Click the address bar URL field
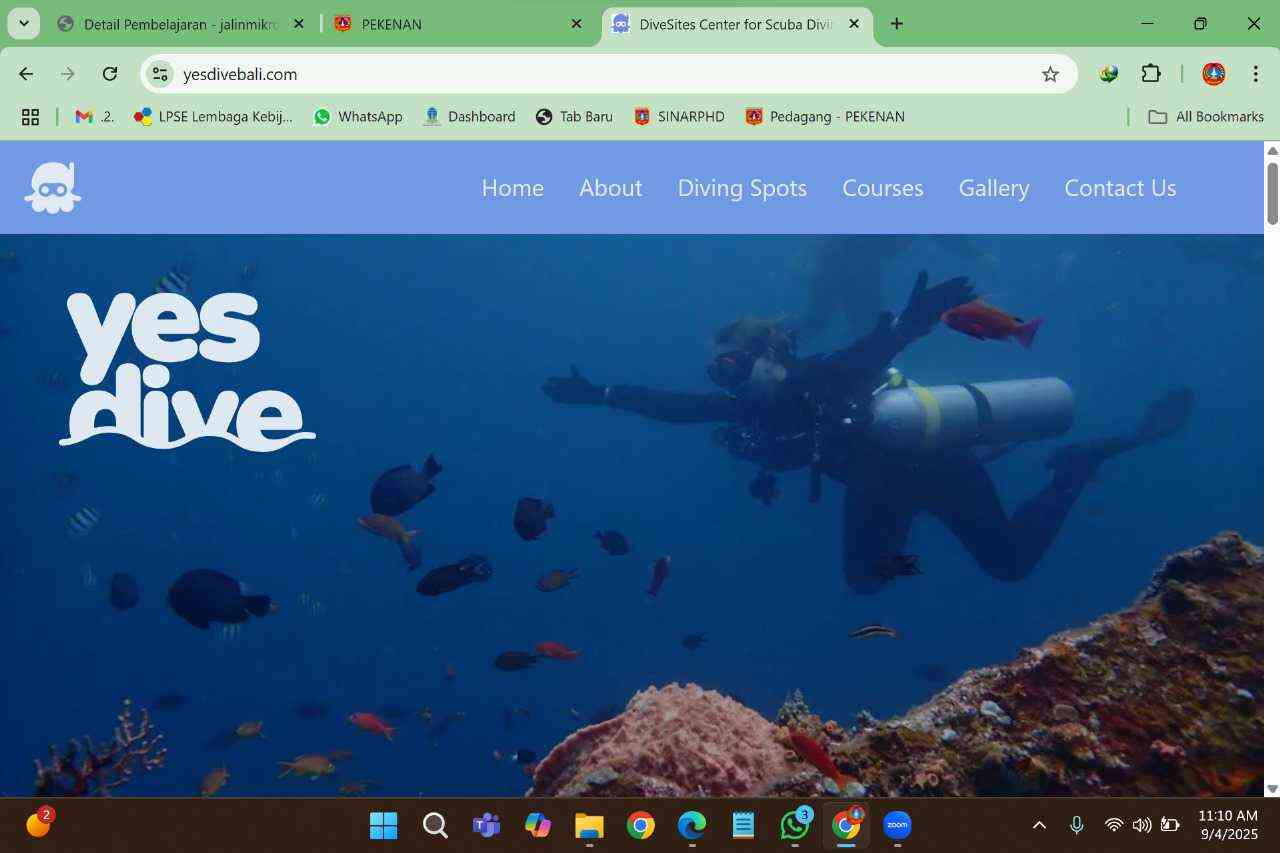Viewport: 1280px width, 853px height. click(x=600, y=74)
